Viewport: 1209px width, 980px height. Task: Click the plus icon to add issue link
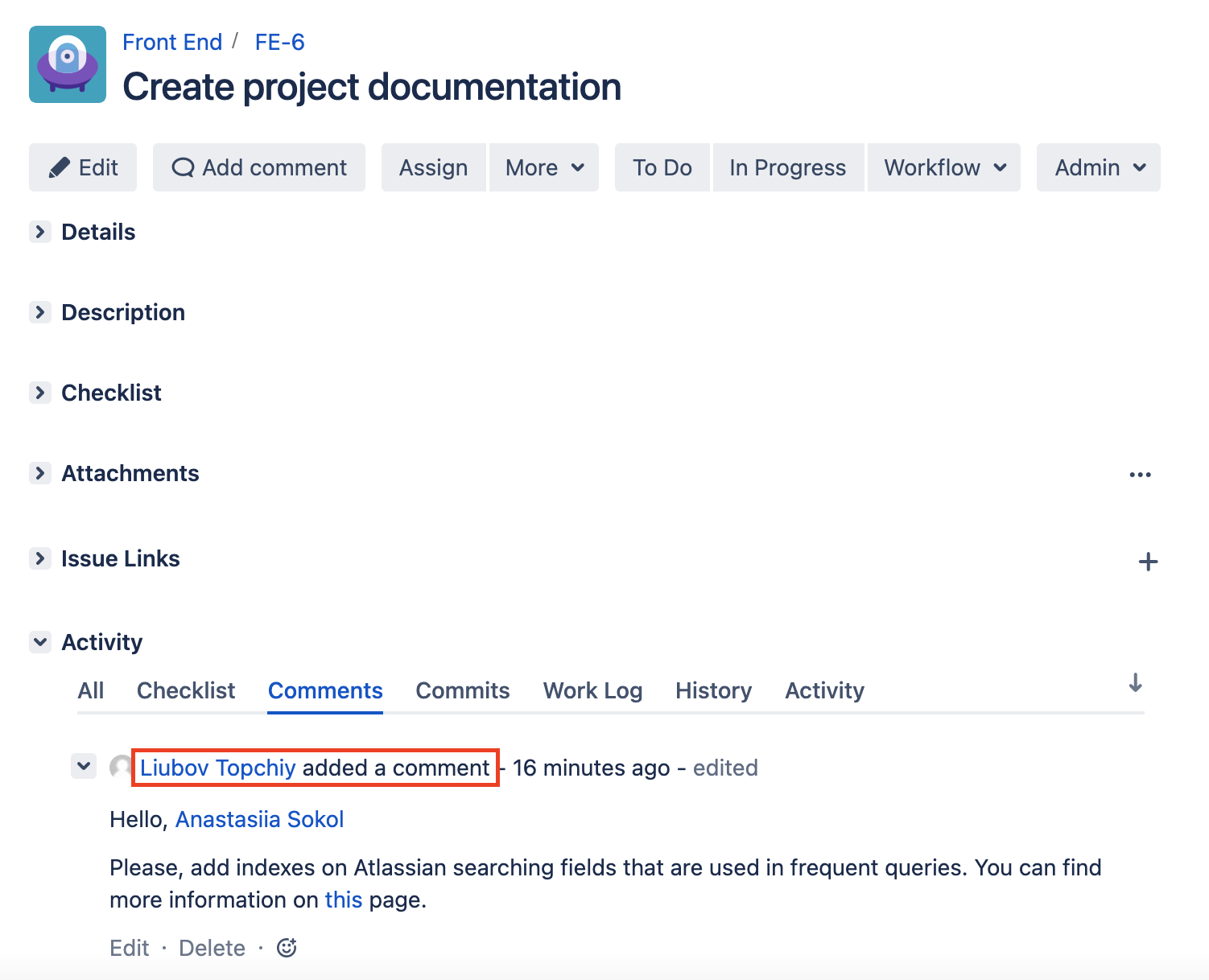(x=1148, y=562)
